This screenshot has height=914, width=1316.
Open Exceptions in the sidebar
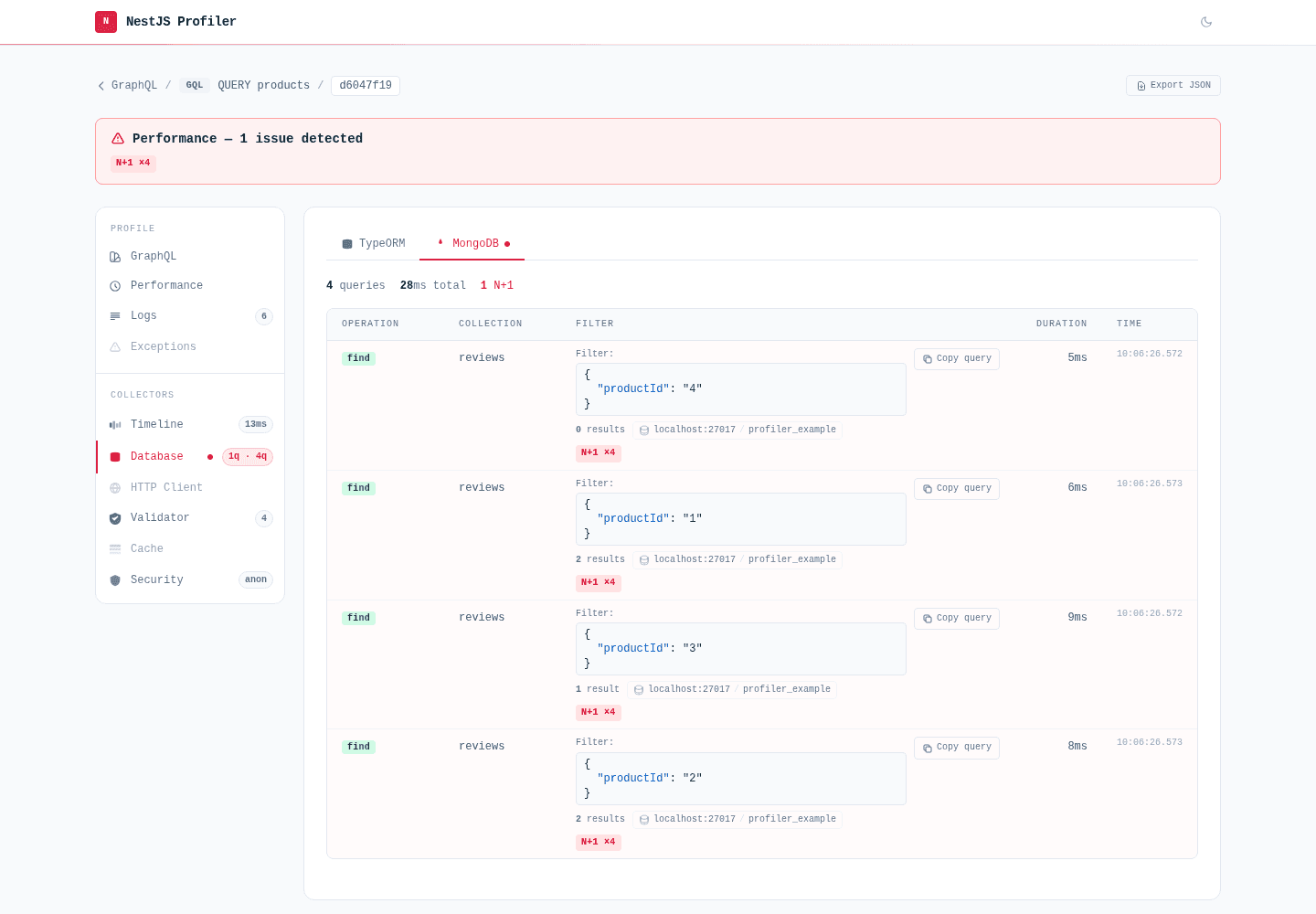[190, 347]
